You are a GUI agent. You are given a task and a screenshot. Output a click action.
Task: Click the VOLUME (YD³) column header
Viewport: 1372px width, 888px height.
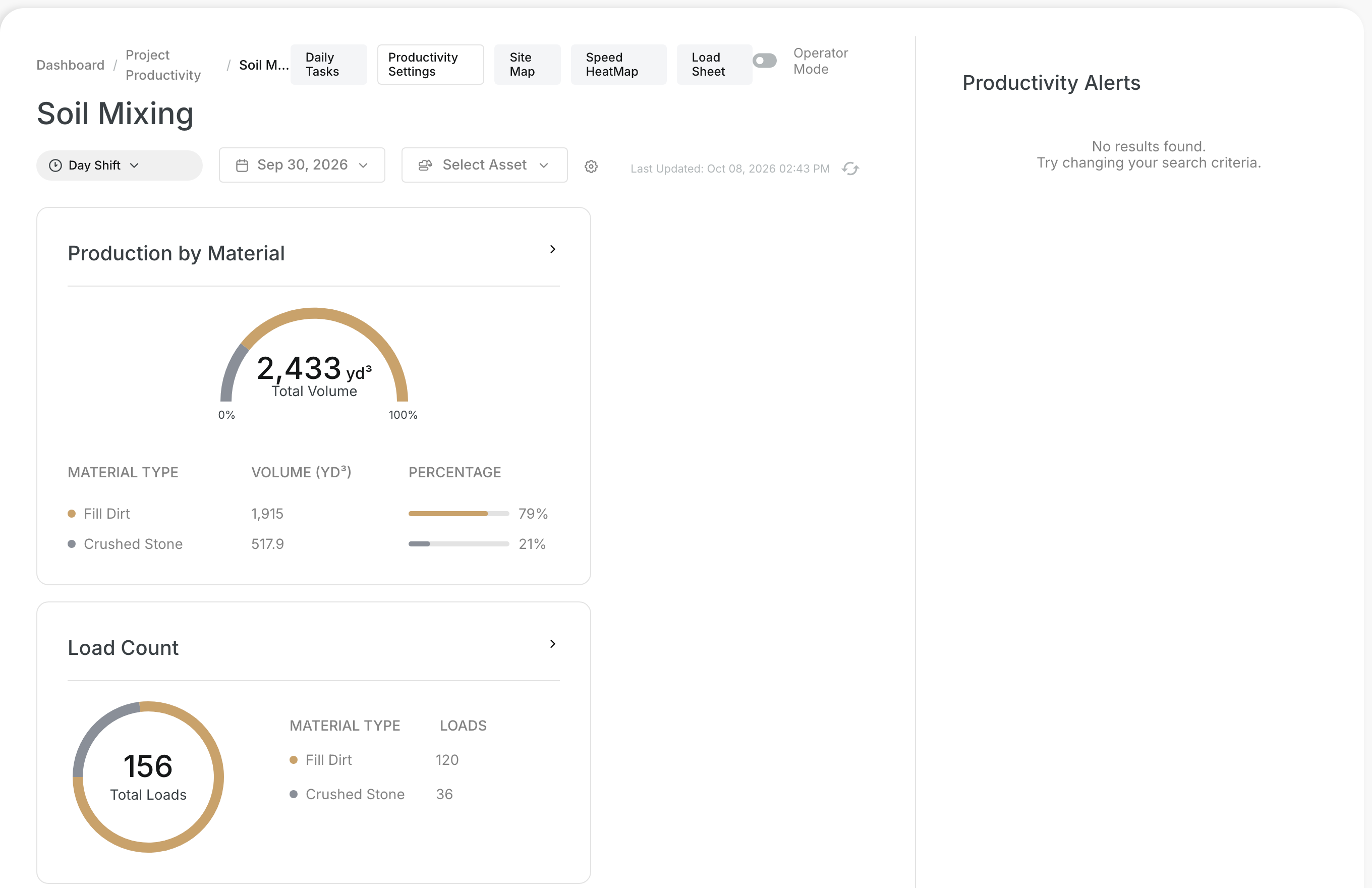[301, 472]
